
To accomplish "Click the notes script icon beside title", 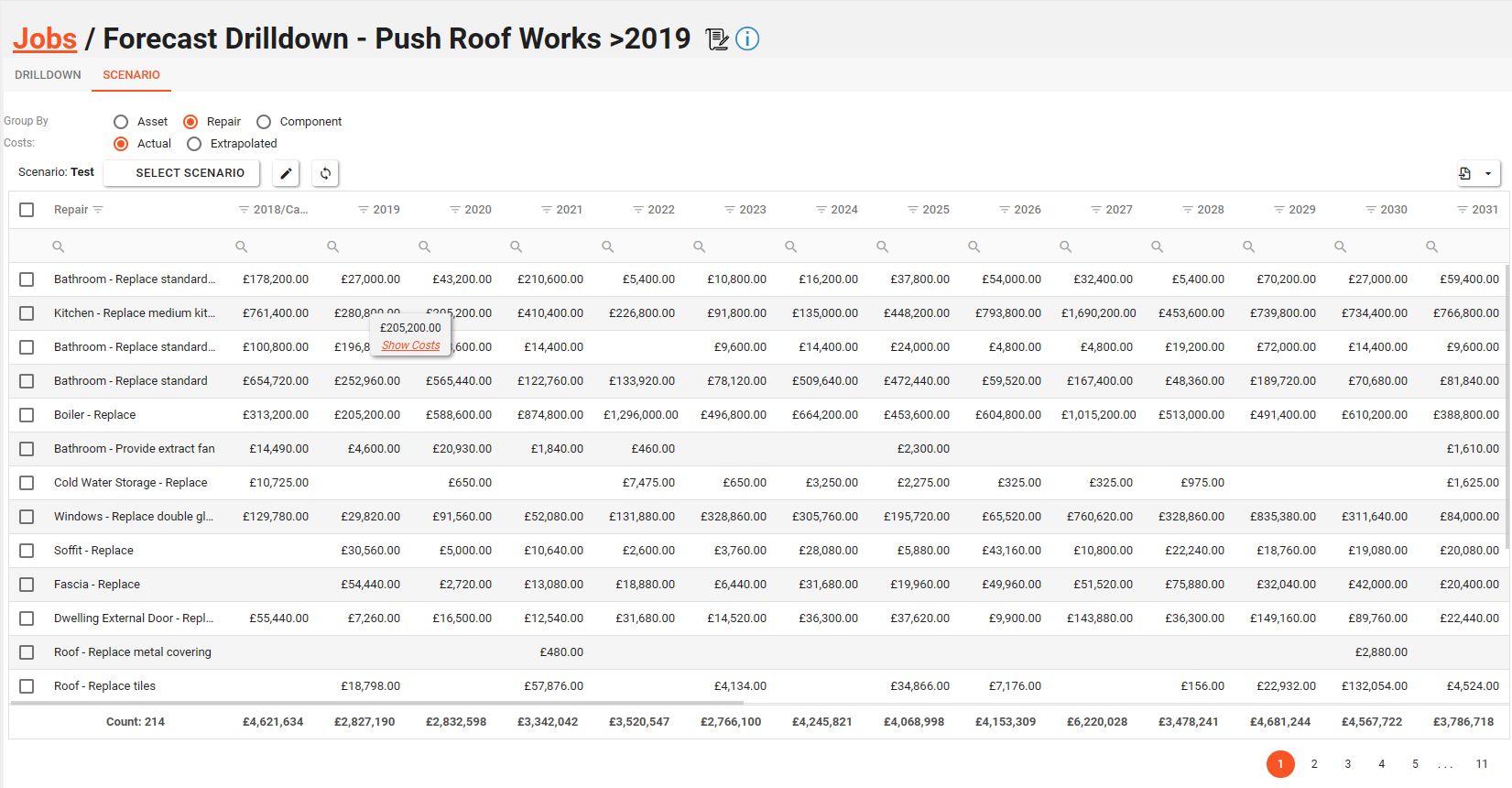I will (717, 39).
